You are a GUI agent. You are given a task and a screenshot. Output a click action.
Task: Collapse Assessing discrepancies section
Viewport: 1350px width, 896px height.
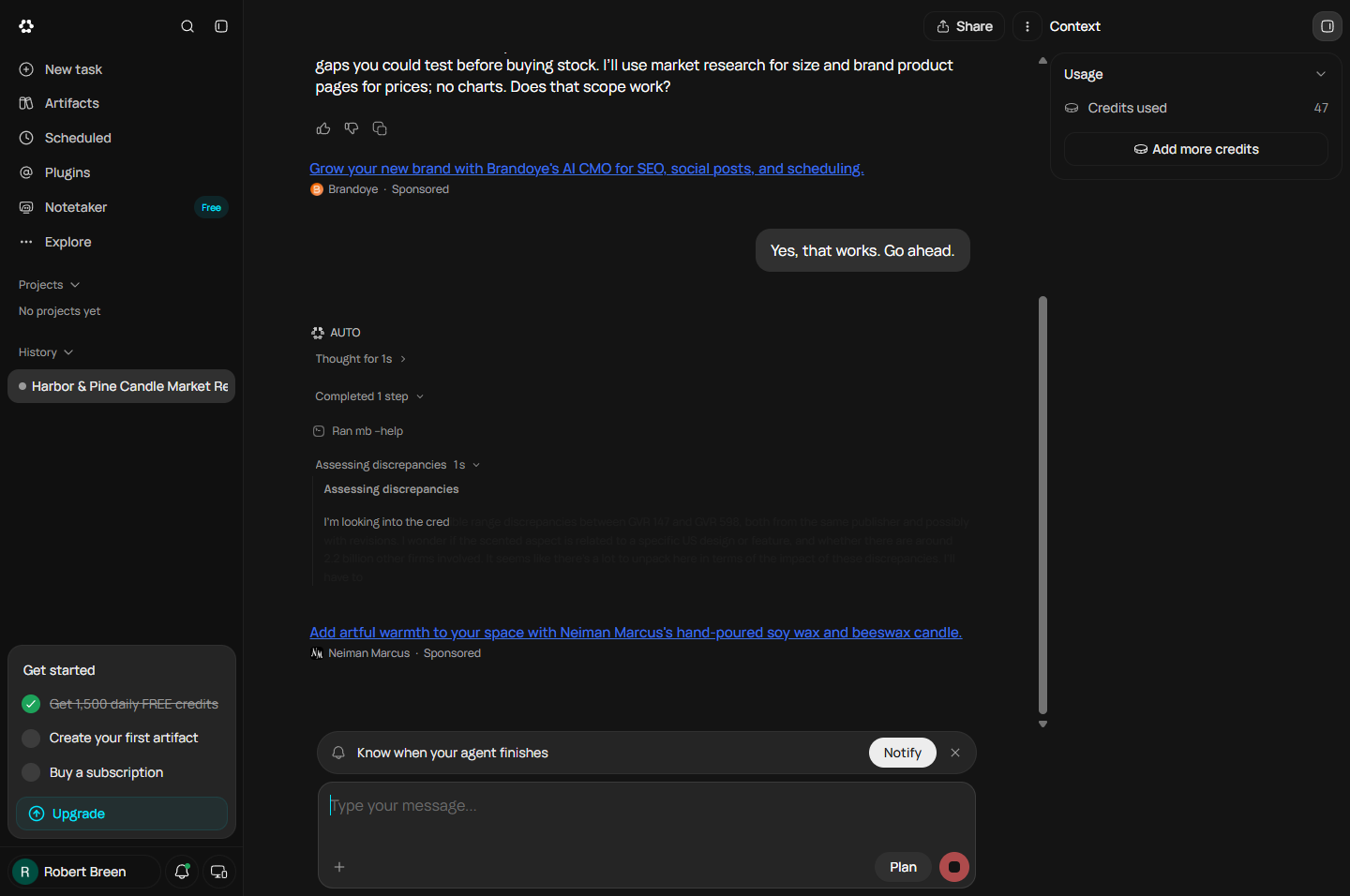pos(397,465)
